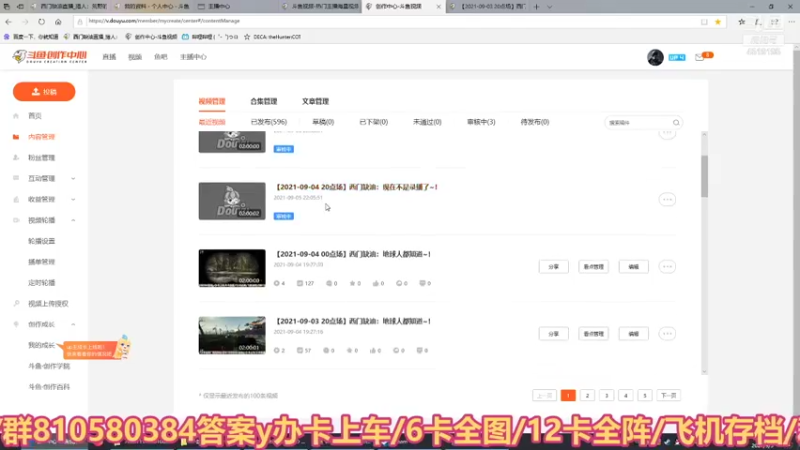This screenshot has width=800, height=450.
Task: Open a new browser tab
Action: point(536,7)
